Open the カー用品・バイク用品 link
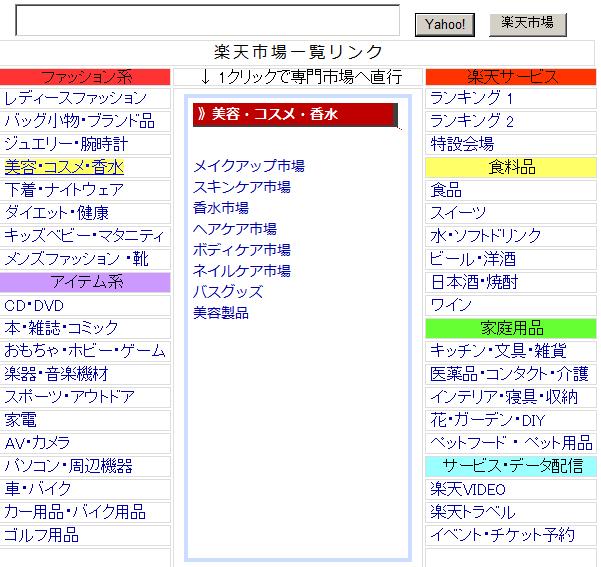The height and width of the screenshot is (567, 601). tap(75, 512)
